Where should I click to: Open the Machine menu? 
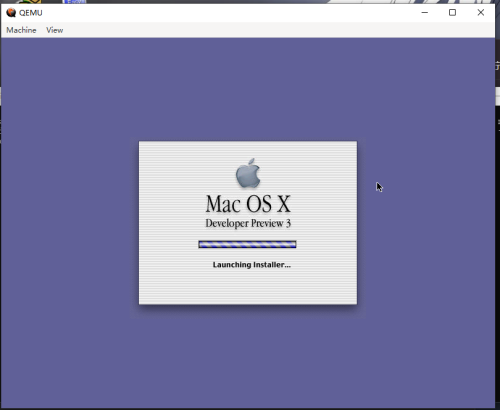pyautogui.click(x=21, y=30)
